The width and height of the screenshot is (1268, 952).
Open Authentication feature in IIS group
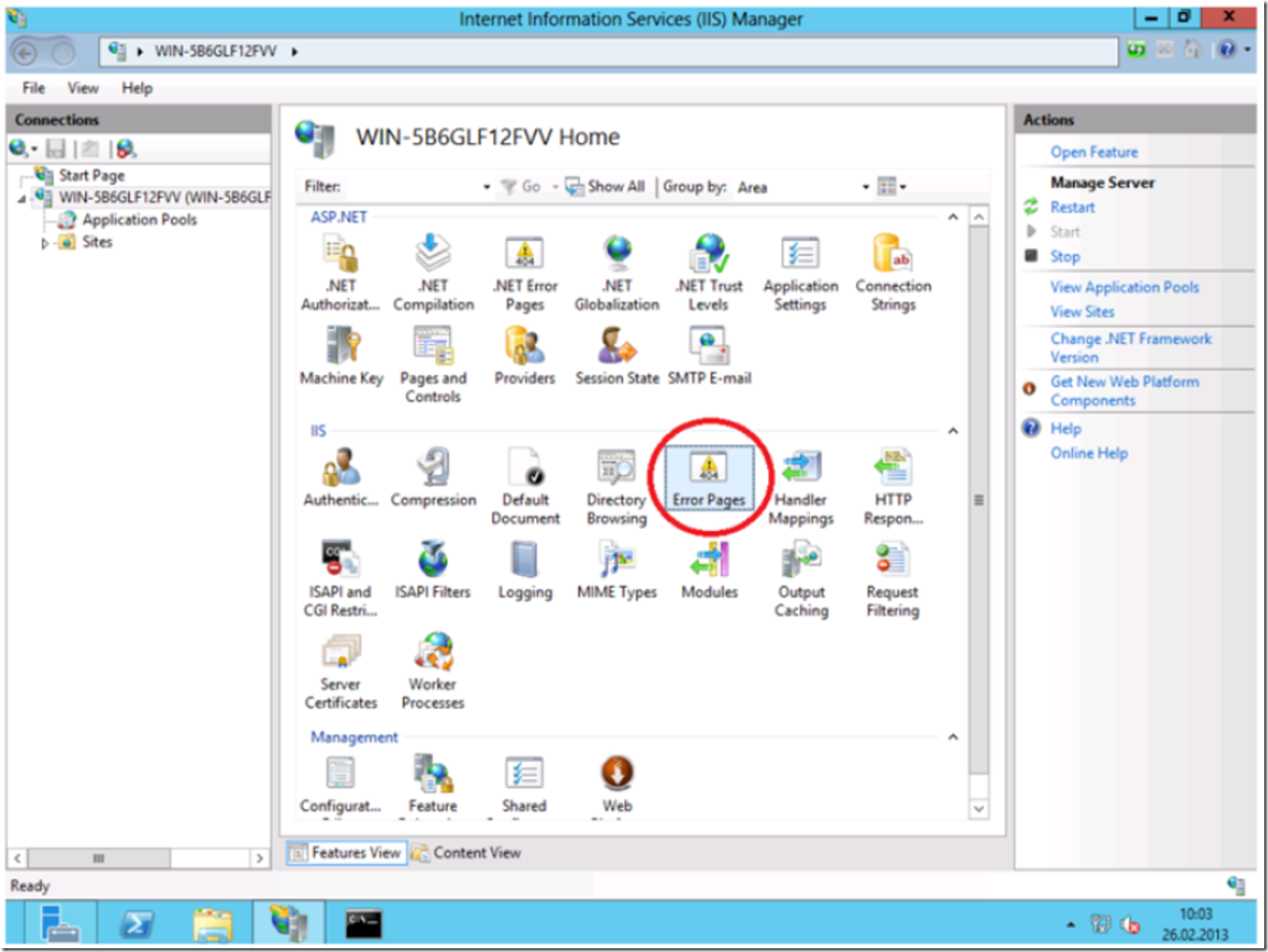pyautogui.click(x=340, y=477)
